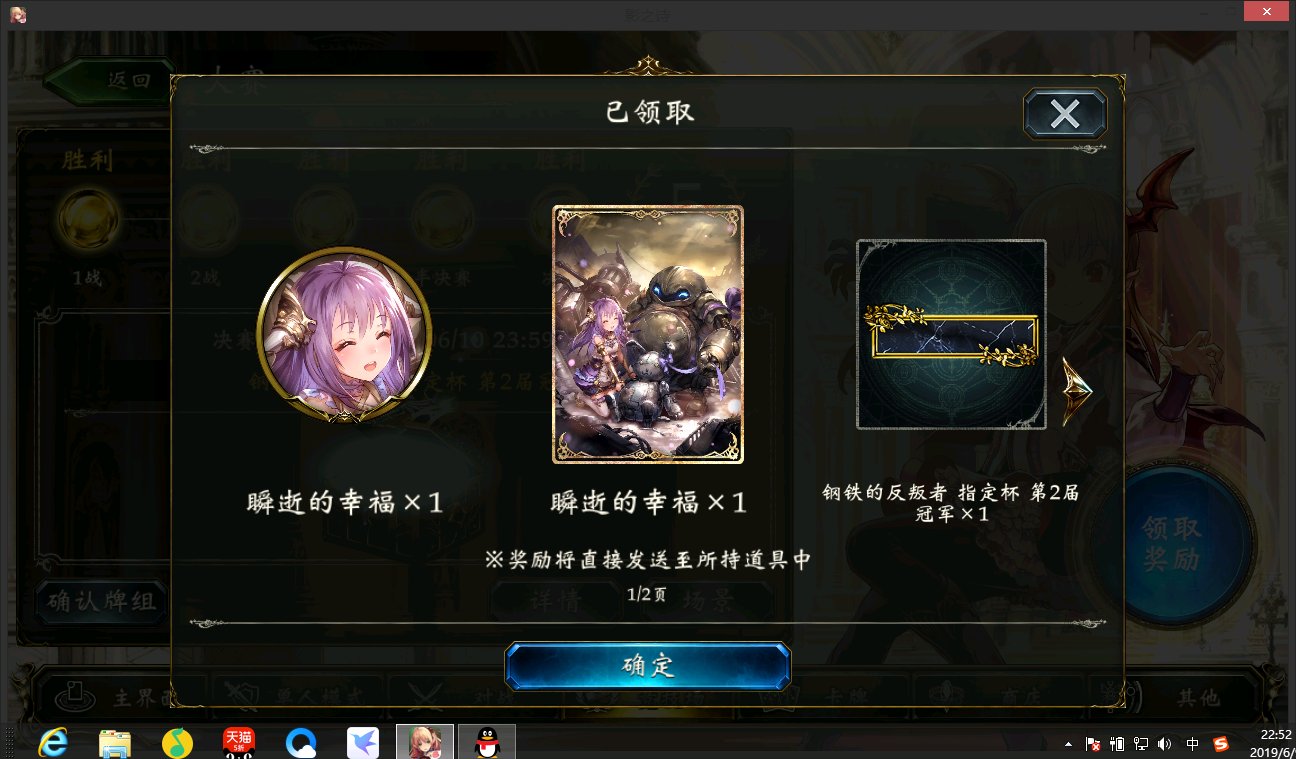Viewport: 1296px width, 759px height.
Task: Click the 领取奖励 round button
Action: click(1171, 544)
